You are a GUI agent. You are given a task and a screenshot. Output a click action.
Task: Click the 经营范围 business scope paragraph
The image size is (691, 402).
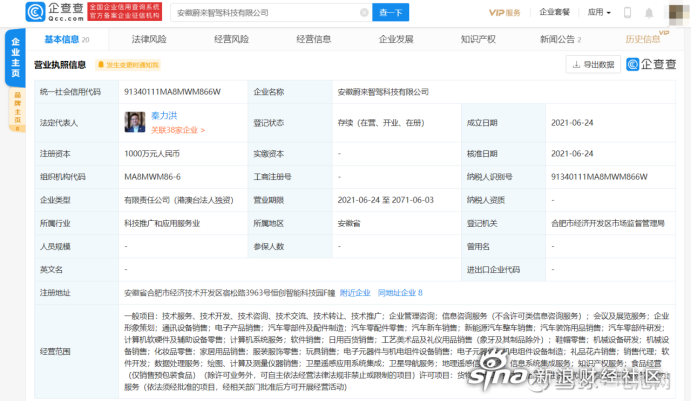pyautogui.click(x=397, y=351)
